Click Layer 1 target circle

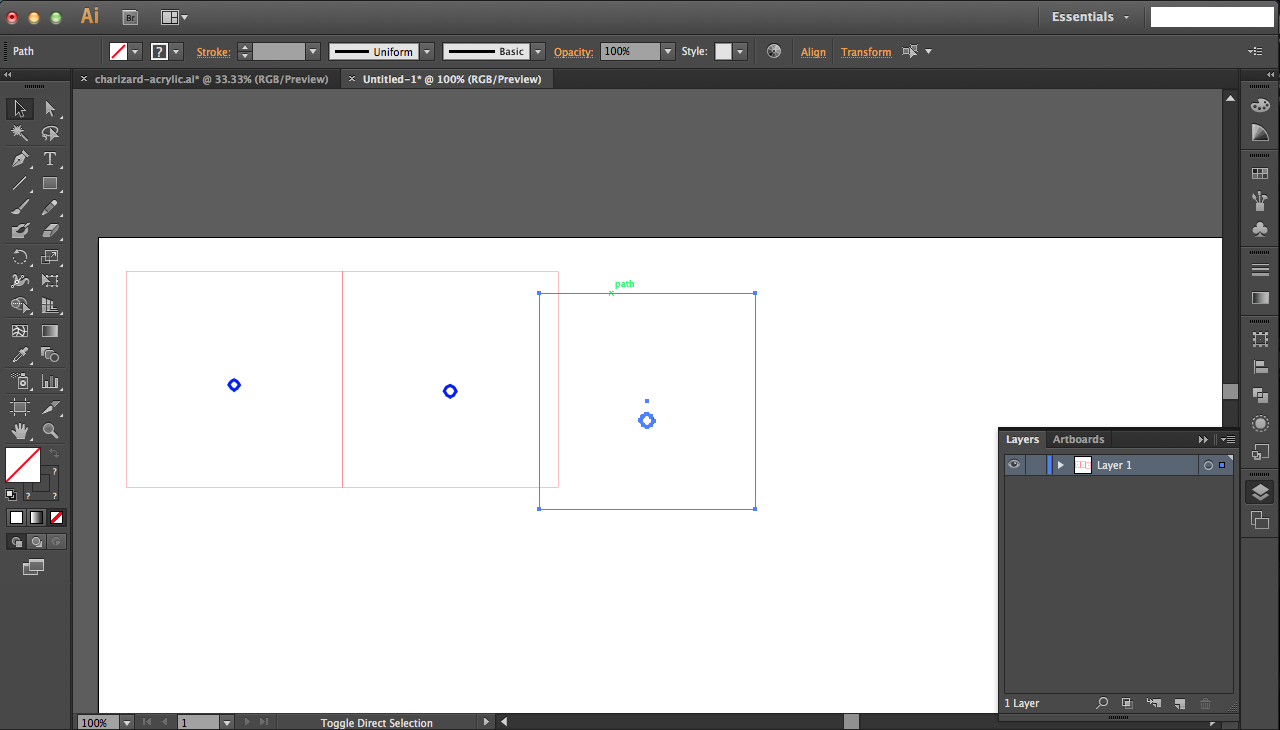(1208, 465)
